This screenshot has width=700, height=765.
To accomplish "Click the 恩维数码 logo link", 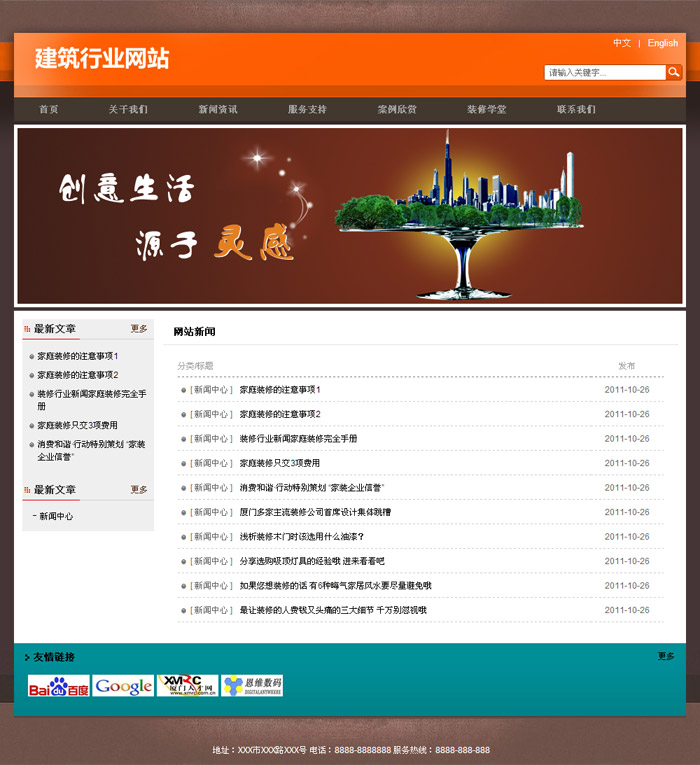I will point(252,686).
